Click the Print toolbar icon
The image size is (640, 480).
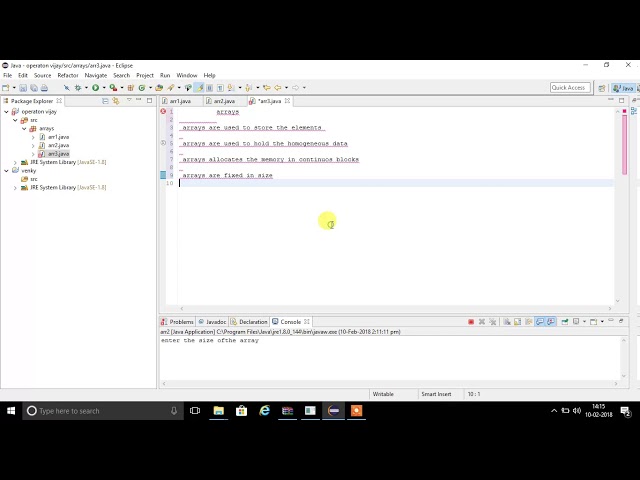[44, 88]
